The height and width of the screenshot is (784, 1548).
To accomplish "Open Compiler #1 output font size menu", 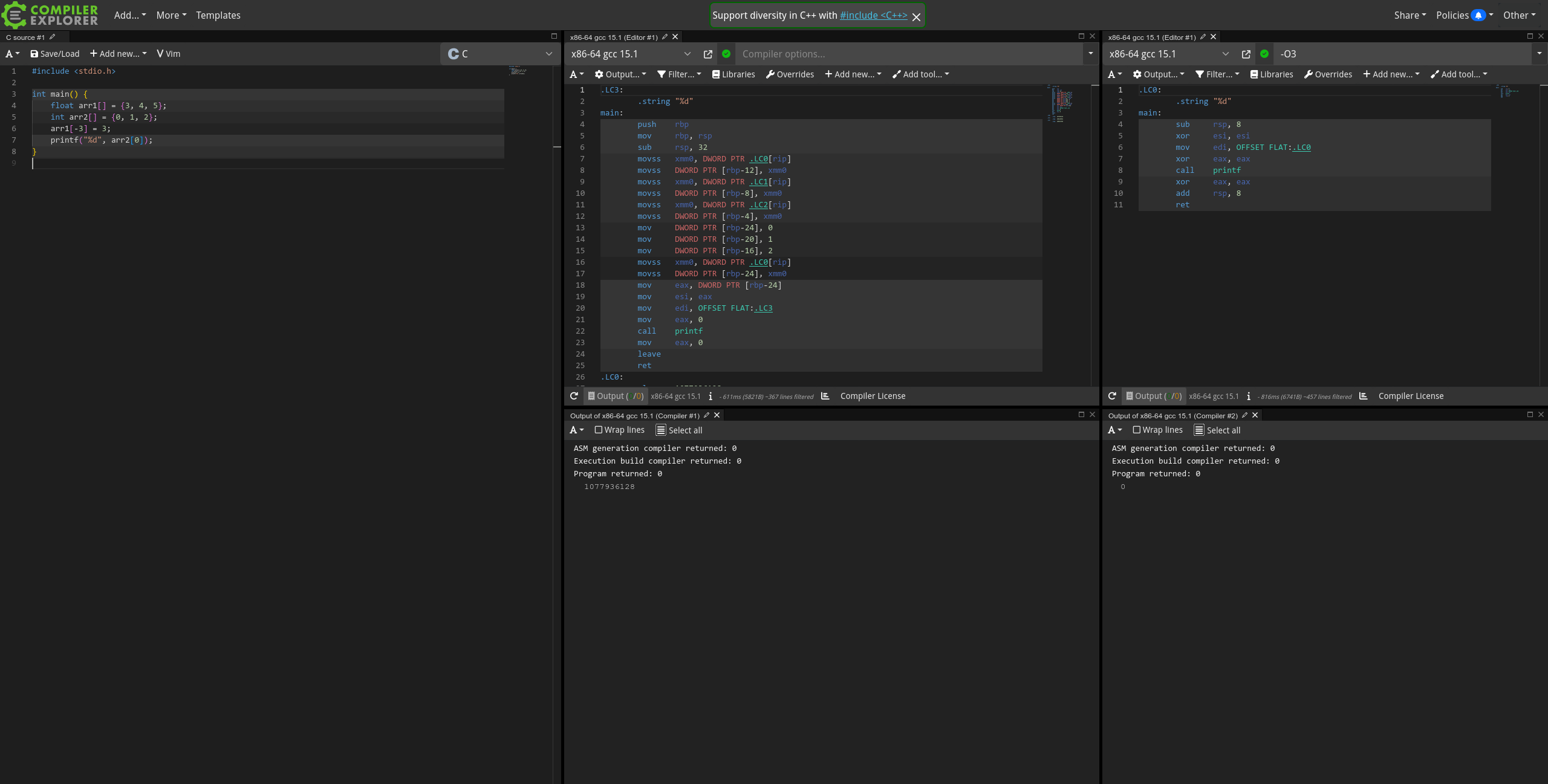I will click(x=577, y=430).
